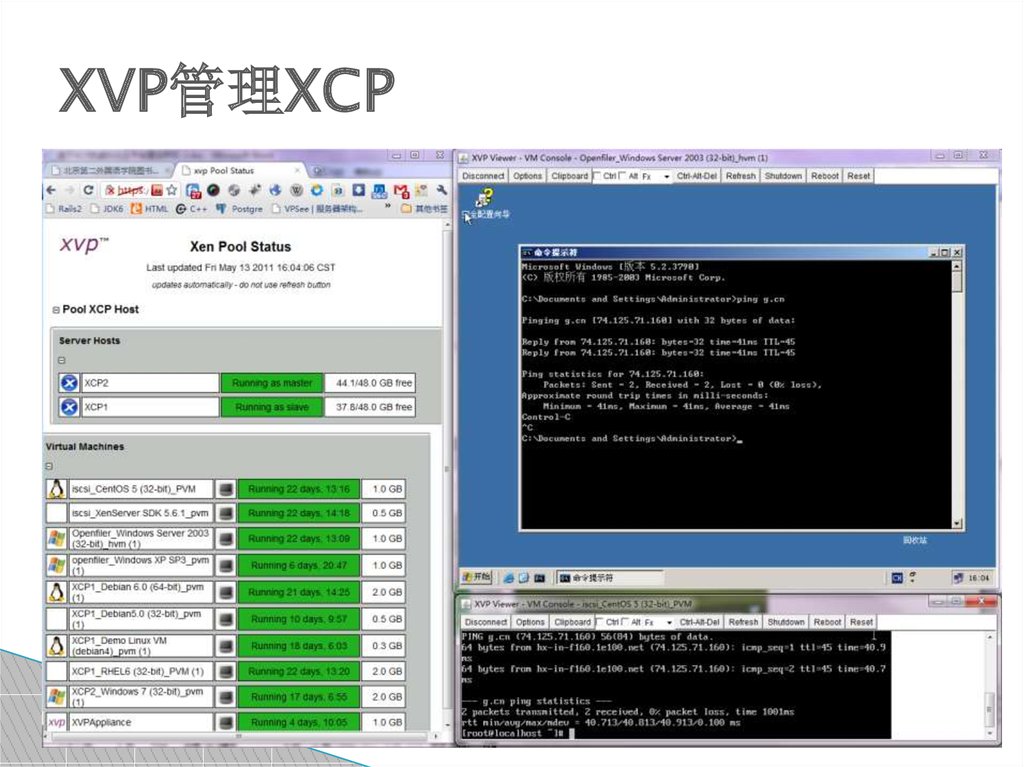Open the JDK6 bookmark

click(x=107, y=208)
